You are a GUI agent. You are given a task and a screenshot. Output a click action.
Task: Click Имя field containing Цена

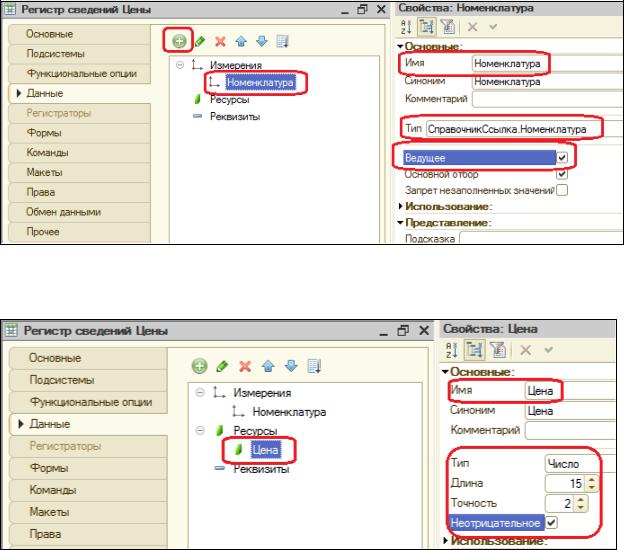coord(571,391)
